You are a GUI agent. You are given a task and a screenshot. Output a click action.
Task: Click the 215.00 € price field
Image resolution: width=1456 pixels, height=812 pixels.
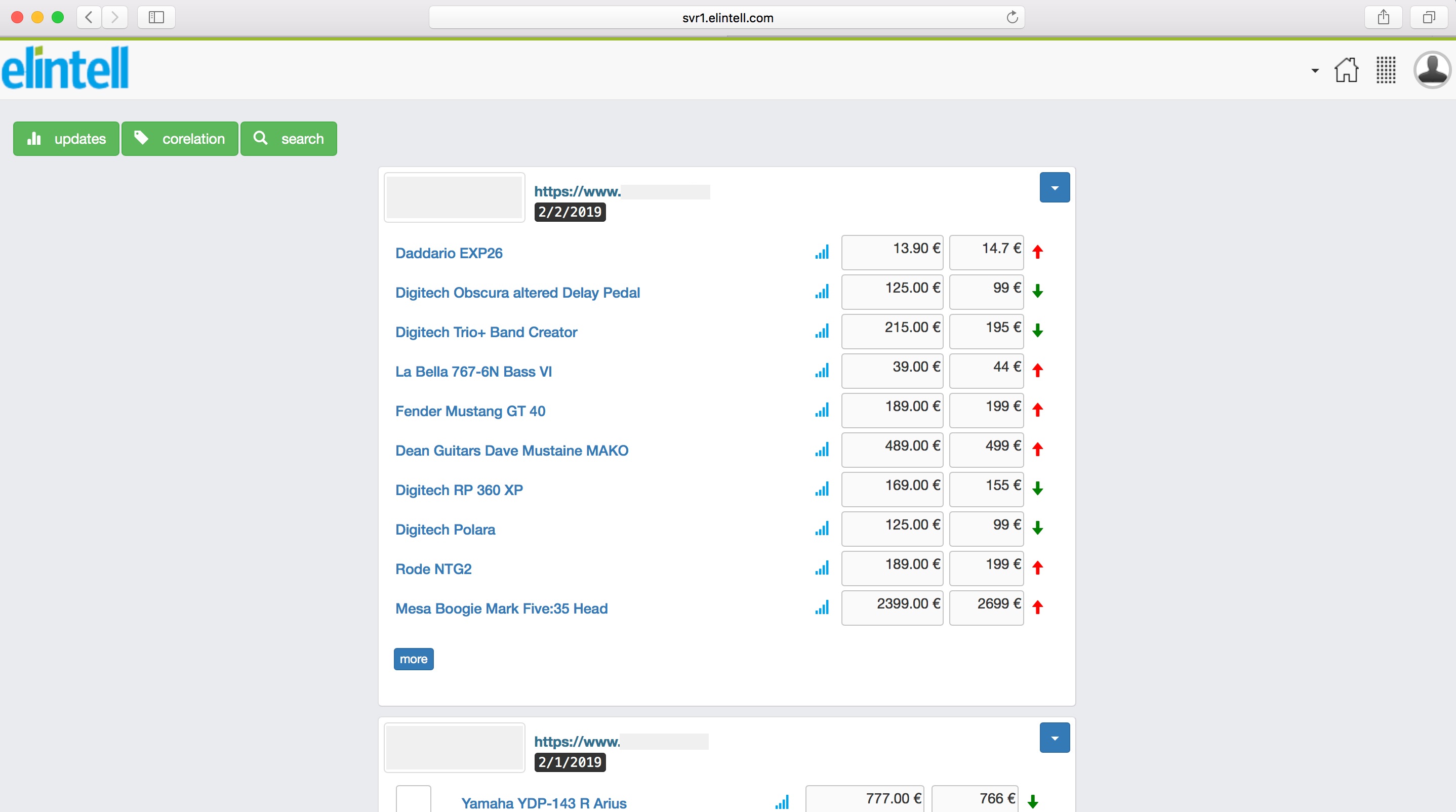point(892,331)
